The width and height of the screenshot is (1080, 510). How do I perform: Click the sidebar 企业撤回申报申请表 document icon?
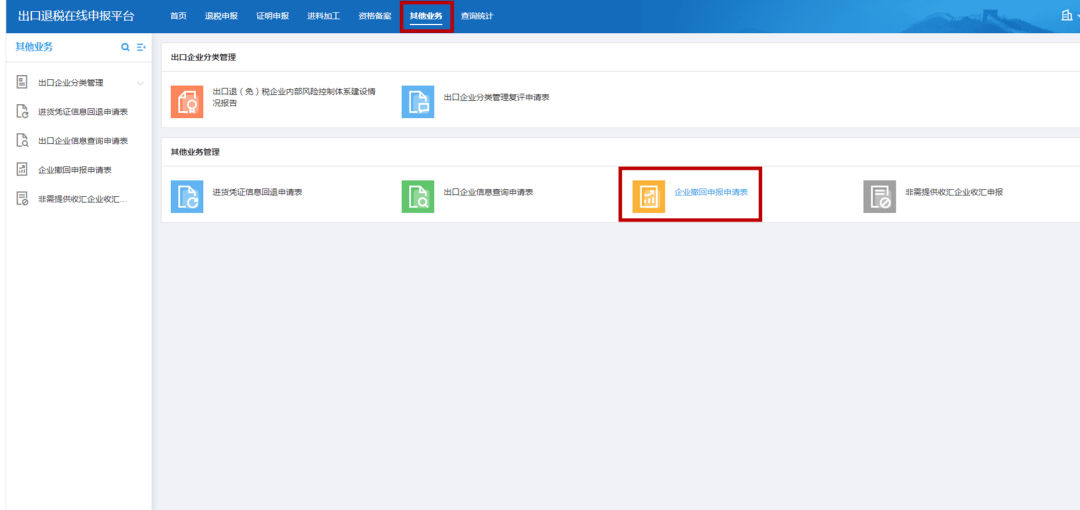(x=22, y=170)
